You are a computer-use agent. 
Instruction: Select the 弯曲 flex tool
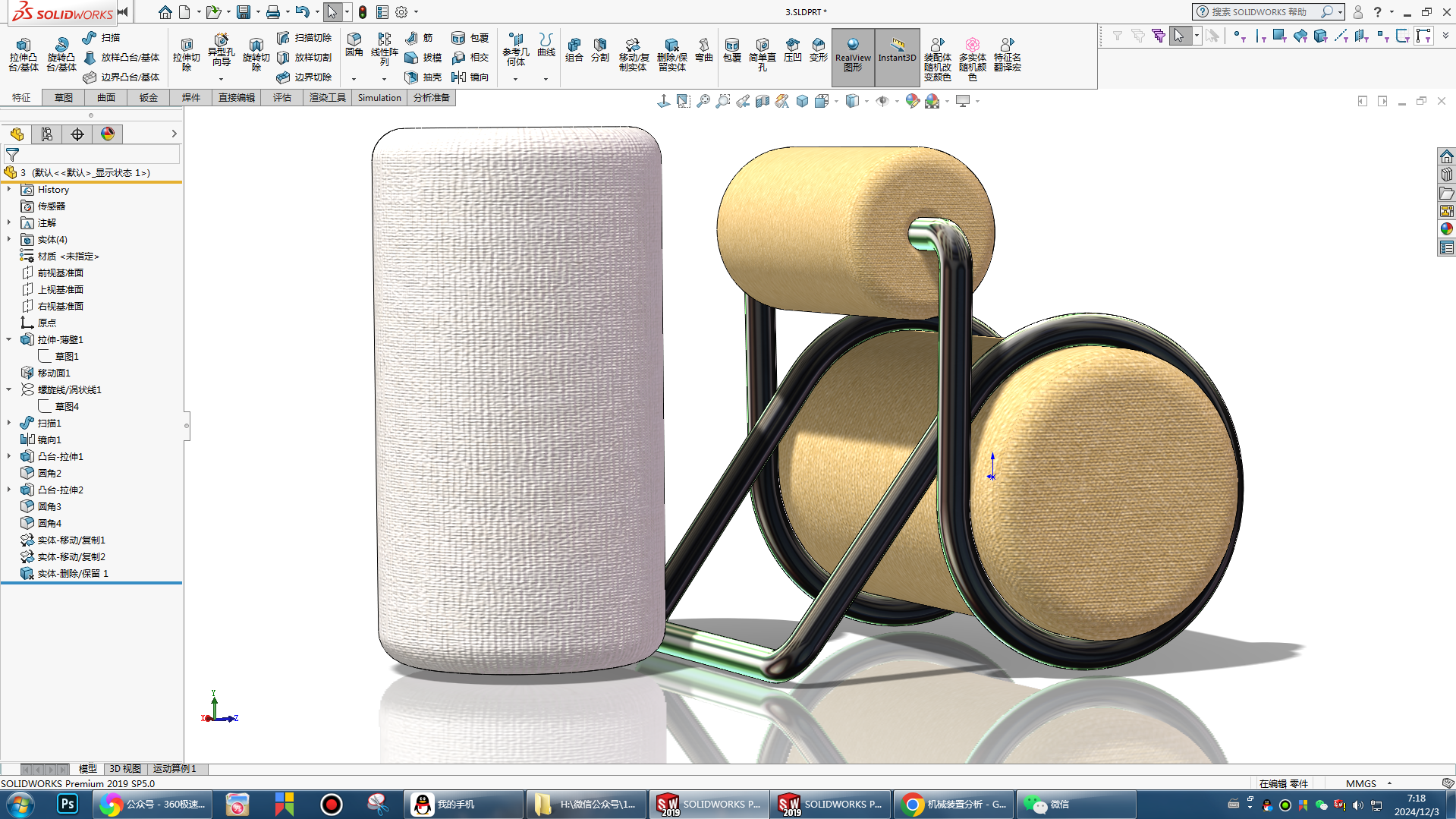704,50
